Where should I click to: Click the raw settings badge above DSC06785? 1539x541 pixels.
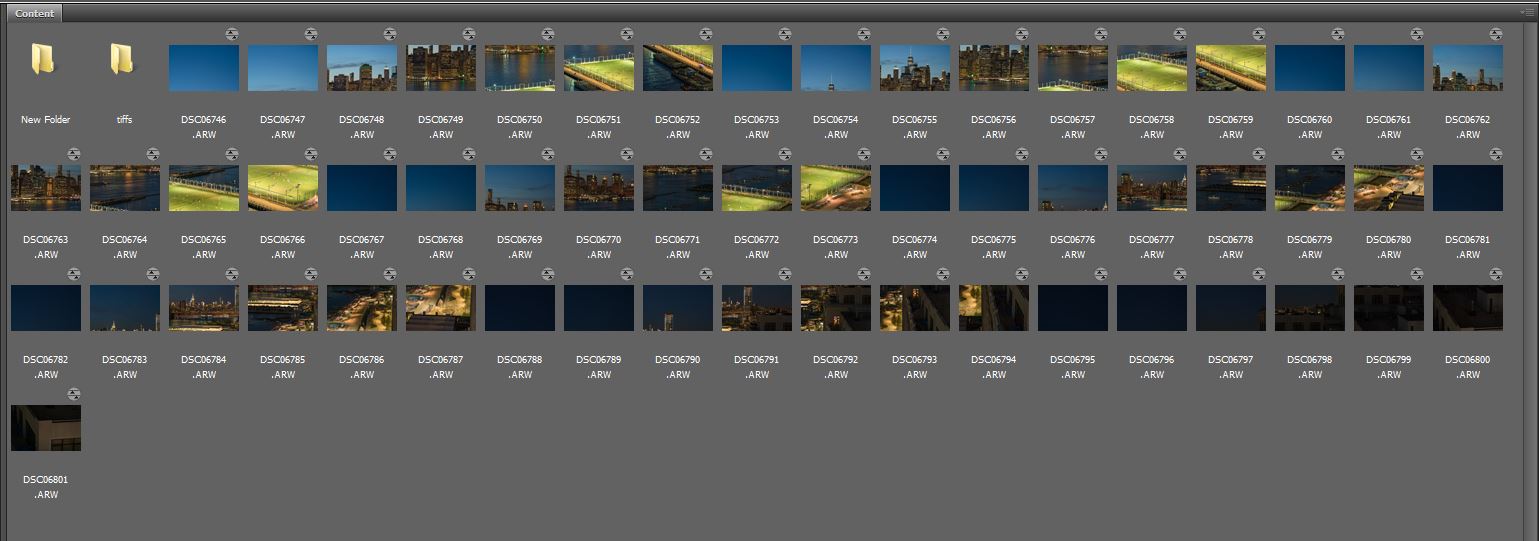click(x=310, y=274)
